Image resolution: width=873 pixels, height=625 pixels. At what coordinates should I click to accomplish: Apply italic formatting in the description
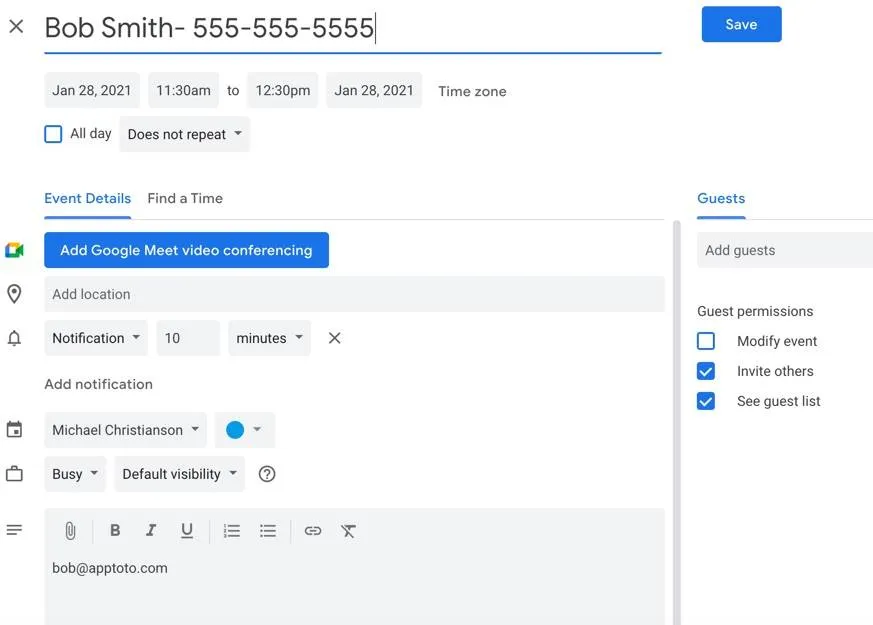151,530
